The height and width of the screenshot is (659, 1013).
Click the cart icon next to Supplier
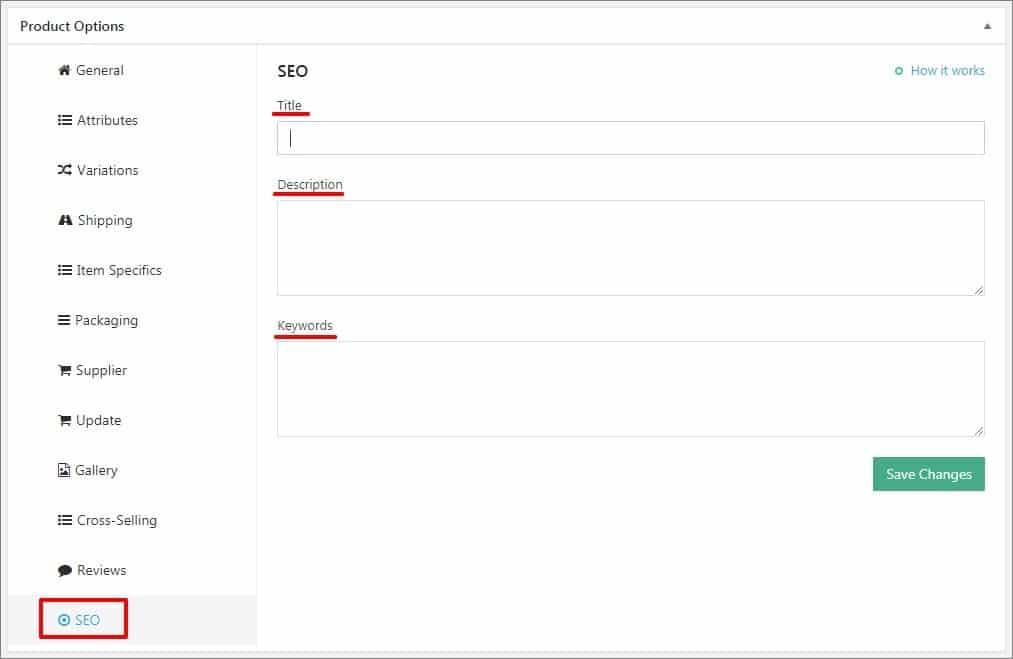(65, 370)
